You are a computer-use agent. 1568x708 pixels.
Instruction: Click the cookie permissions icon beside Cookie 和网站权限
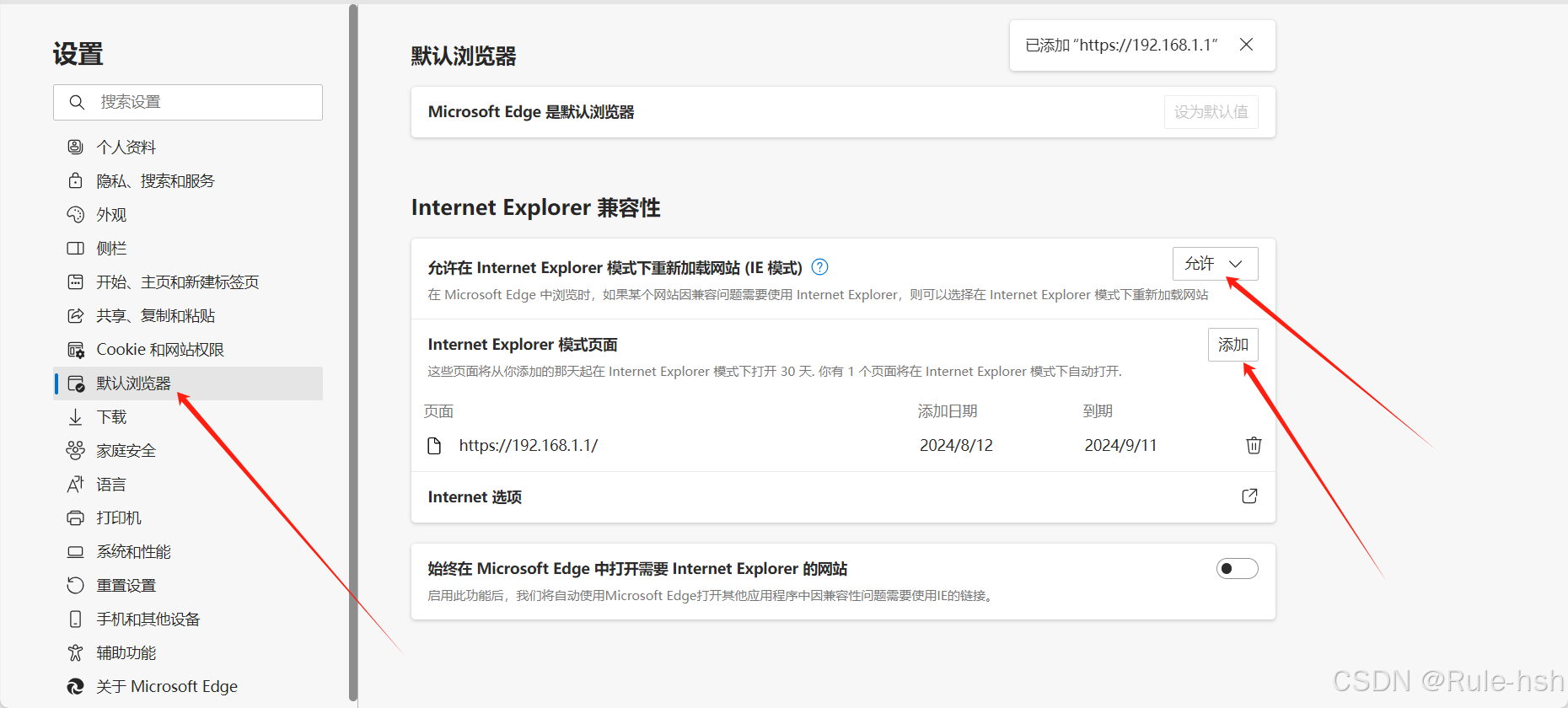point(75,349)
